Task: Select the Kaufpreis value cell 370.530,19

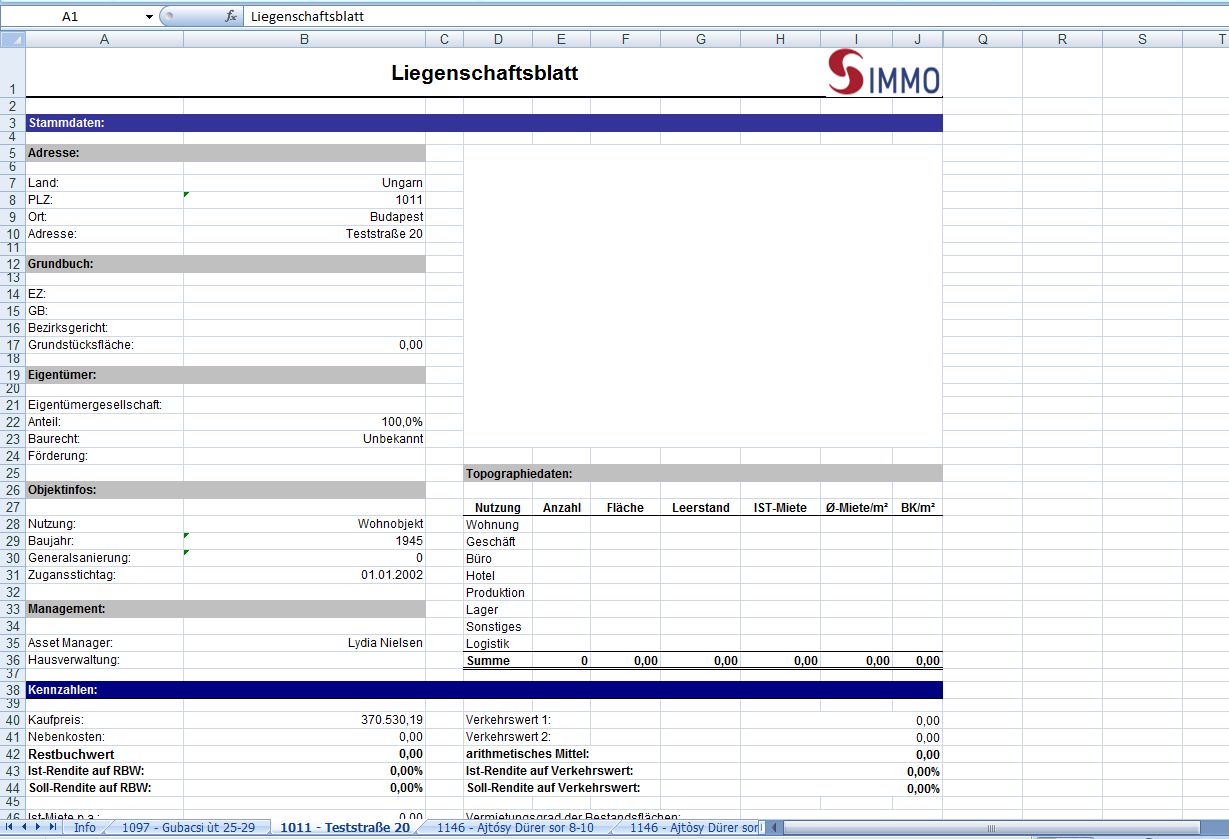Action: (x=304, y=720)
